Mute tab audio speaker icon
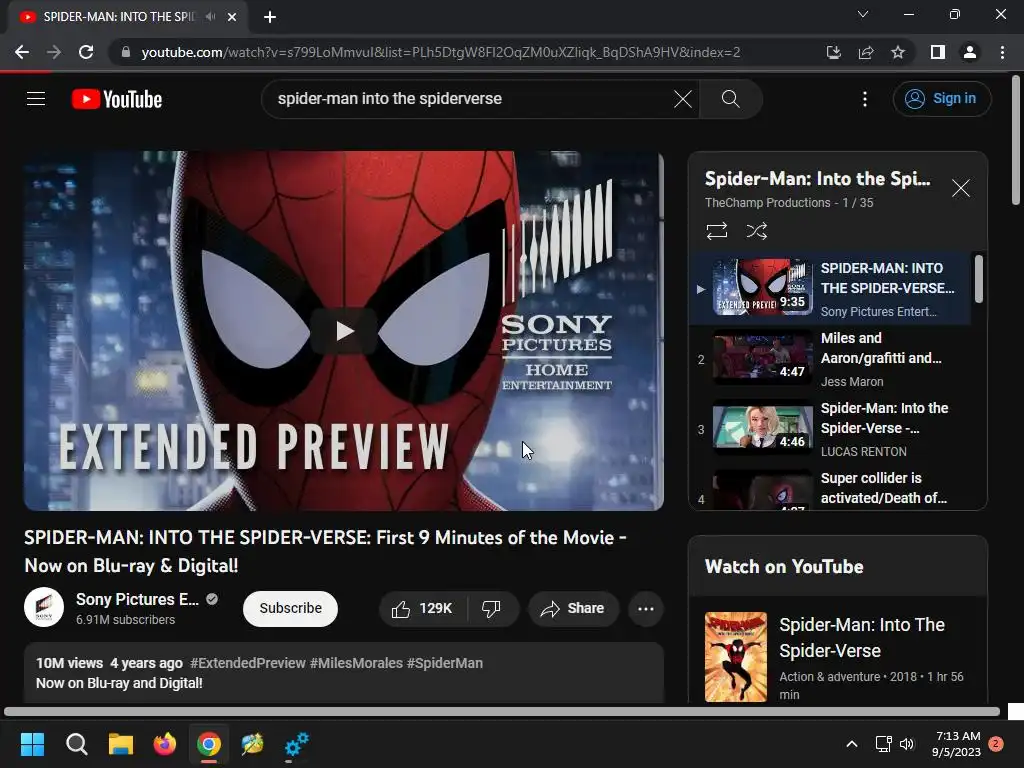1024x768 pixels. tap(210, 16)
